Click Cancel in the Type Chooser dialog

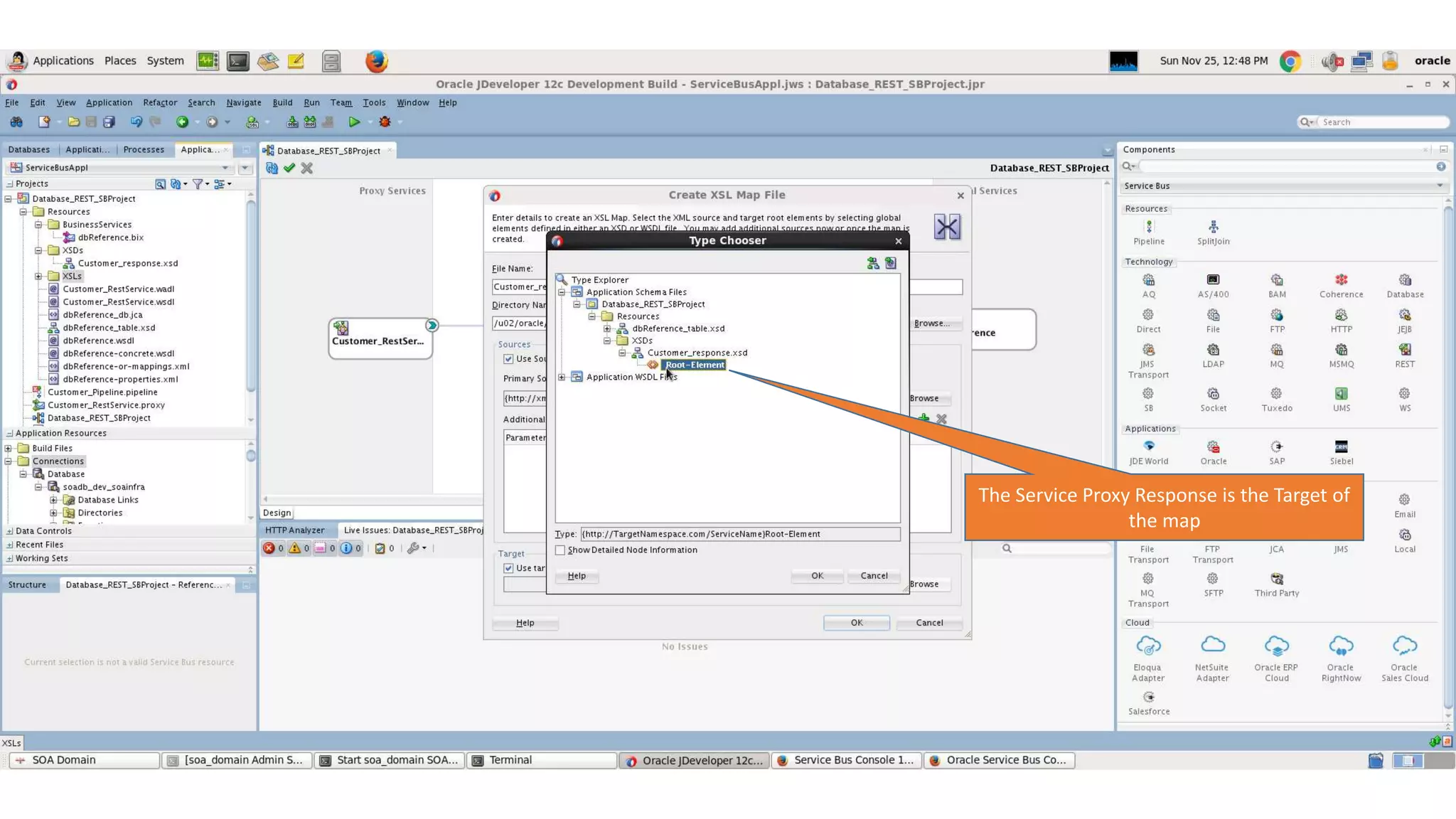874,576
